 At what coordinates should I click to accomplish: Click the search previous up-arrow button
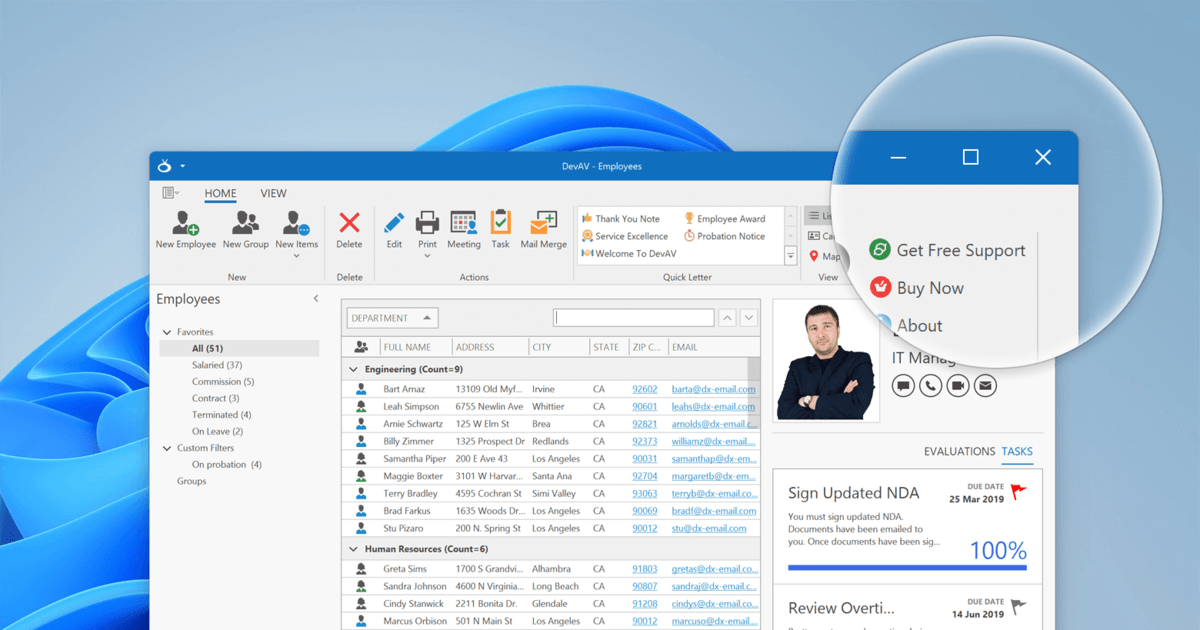point(727,318)
